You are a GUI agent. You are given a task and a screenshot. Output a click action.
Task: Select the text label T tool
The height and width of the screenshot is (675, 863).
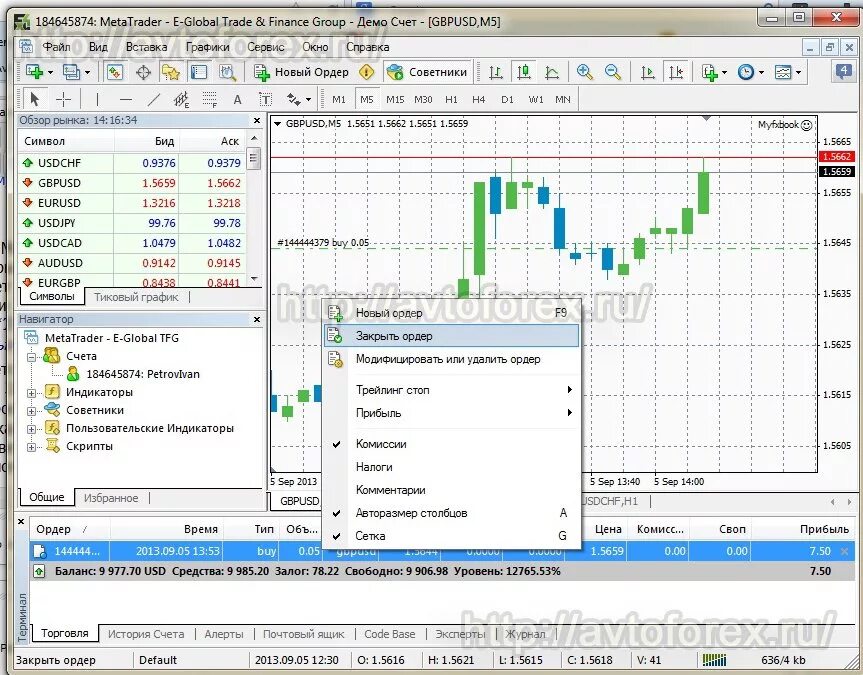[x=265, y=100]
